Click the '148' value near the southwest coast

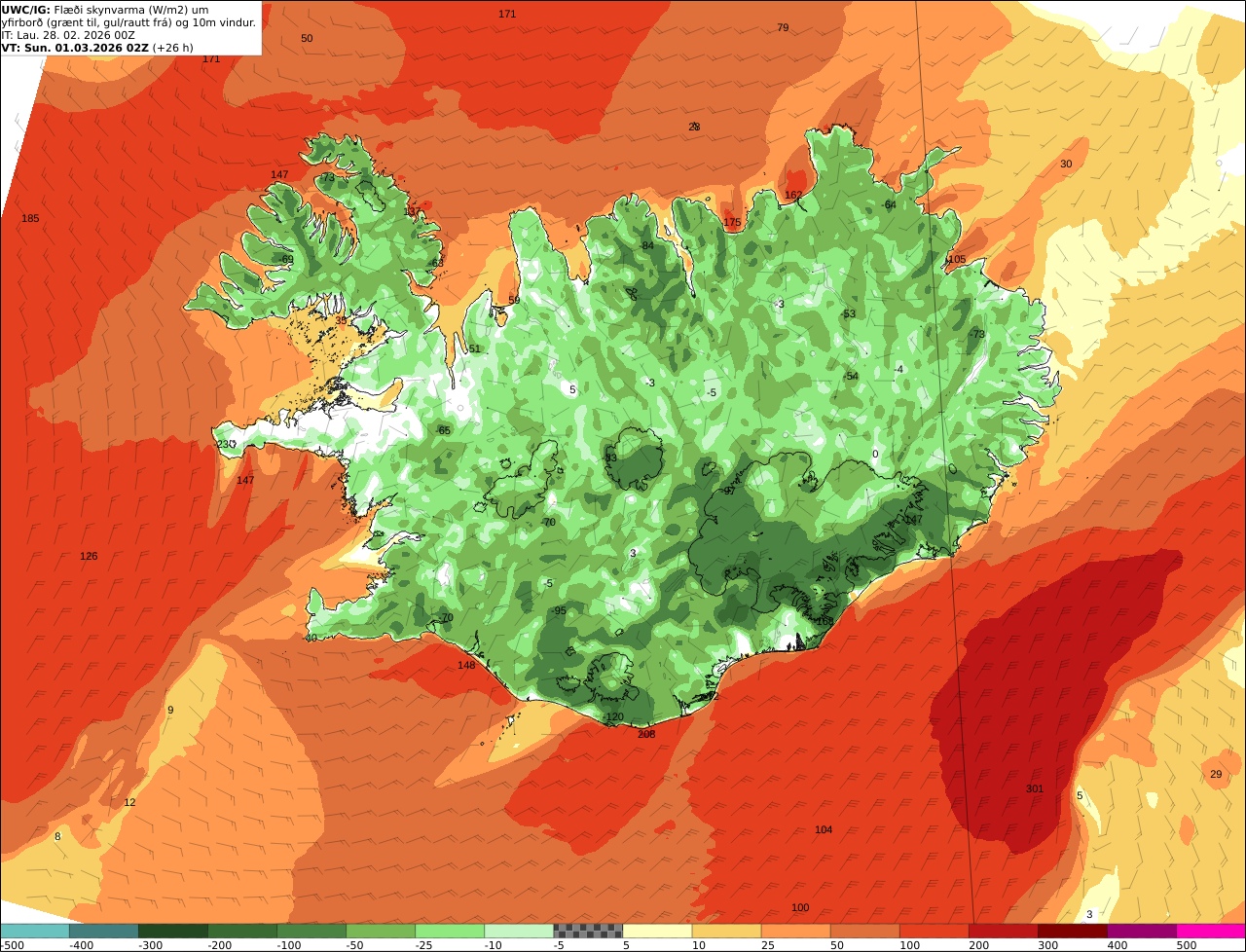pos(466,666)
